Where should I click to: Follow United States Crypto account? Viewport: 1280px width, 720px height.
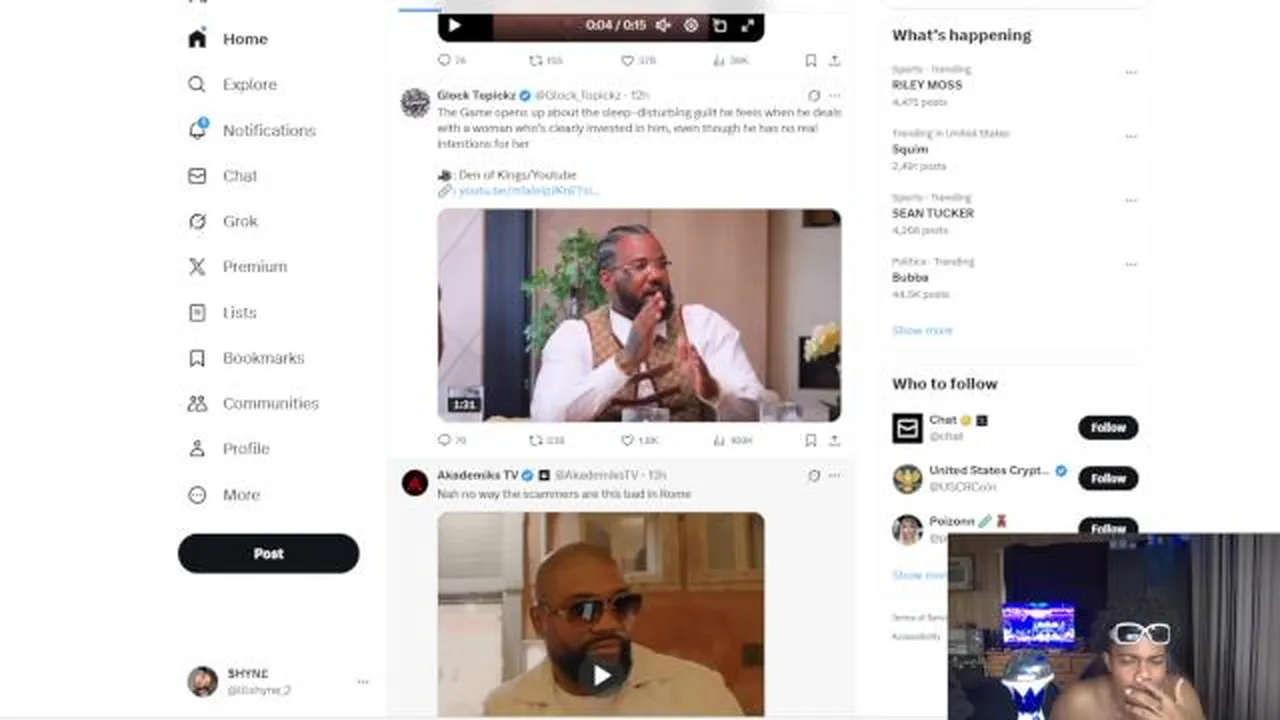tap(1108, 478)
